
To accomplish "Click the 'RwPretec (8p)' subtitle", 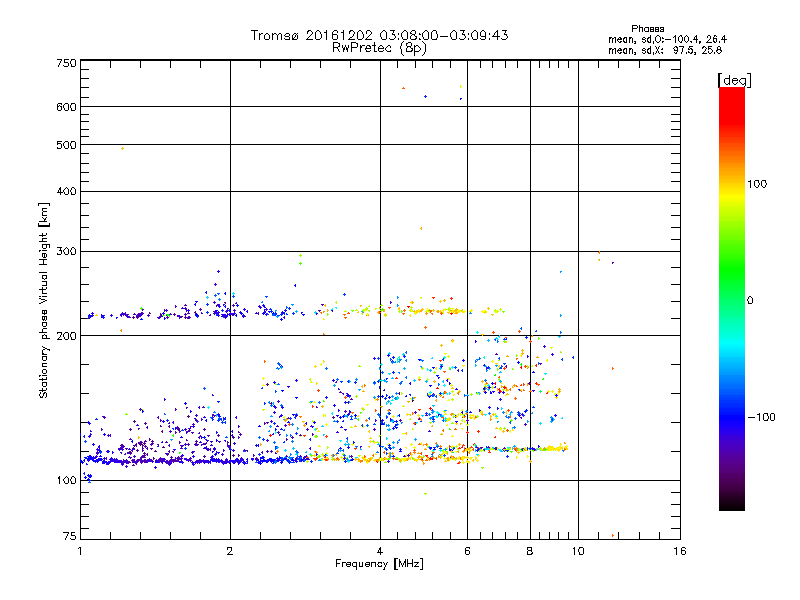I will click(379, 48).
